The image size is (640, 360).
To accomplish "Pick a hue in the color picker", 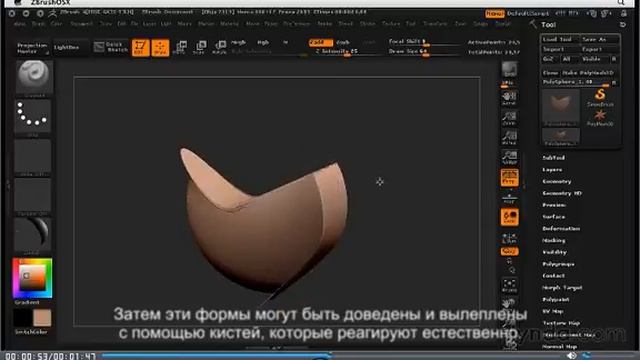I will [x=32, y=278].
